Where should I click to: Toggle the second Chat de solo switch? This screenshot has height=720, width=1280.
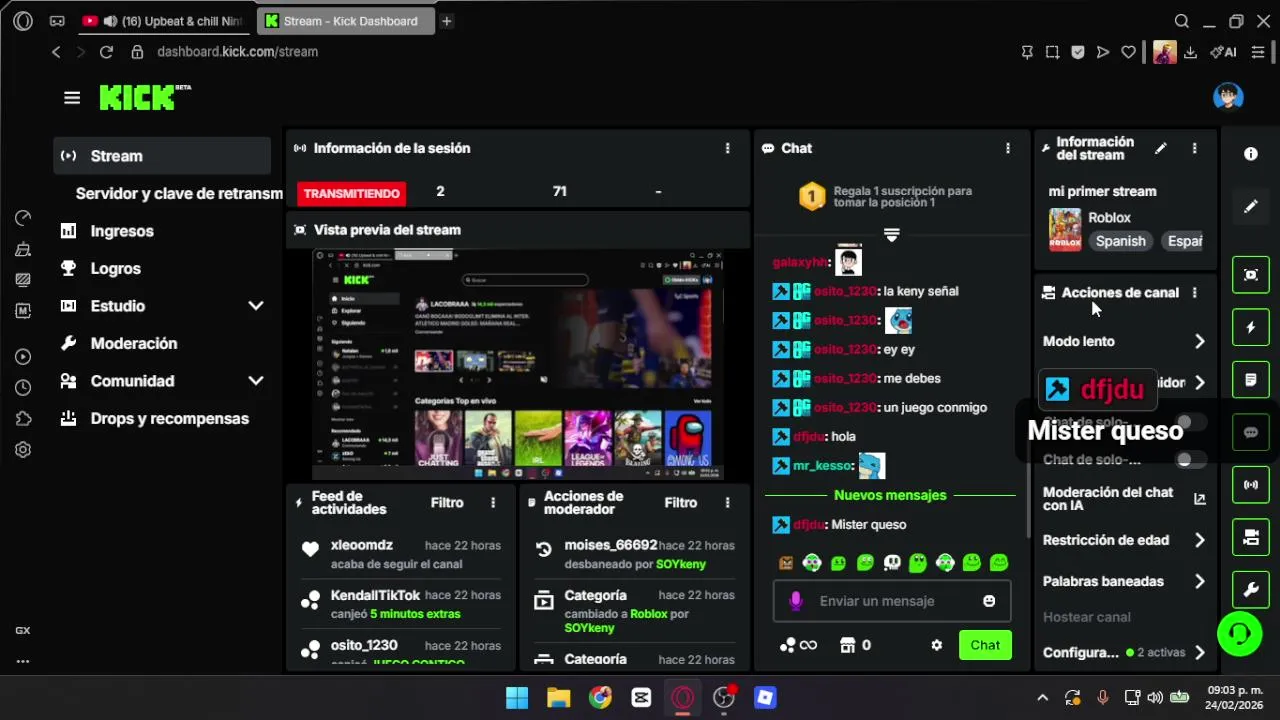pyautogui.click(x=1190, y=460)
